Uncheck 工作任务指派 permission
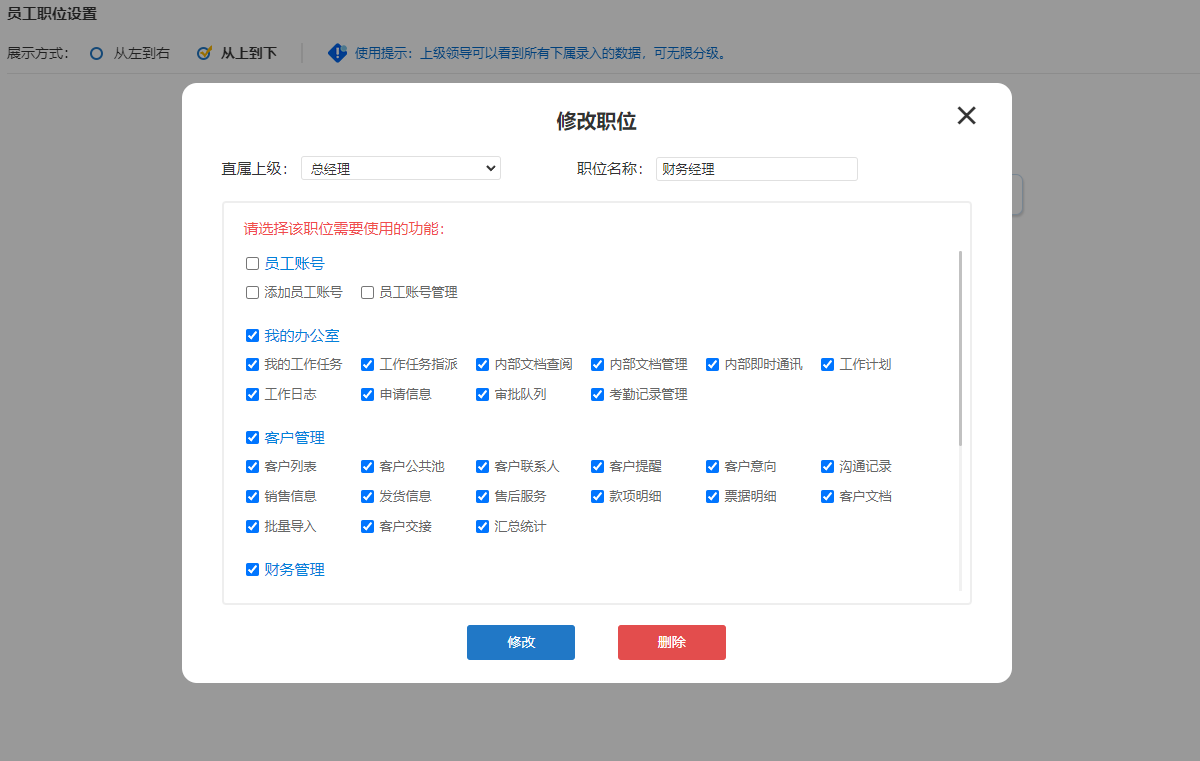 pyautogui.click(x=368, y=365)
